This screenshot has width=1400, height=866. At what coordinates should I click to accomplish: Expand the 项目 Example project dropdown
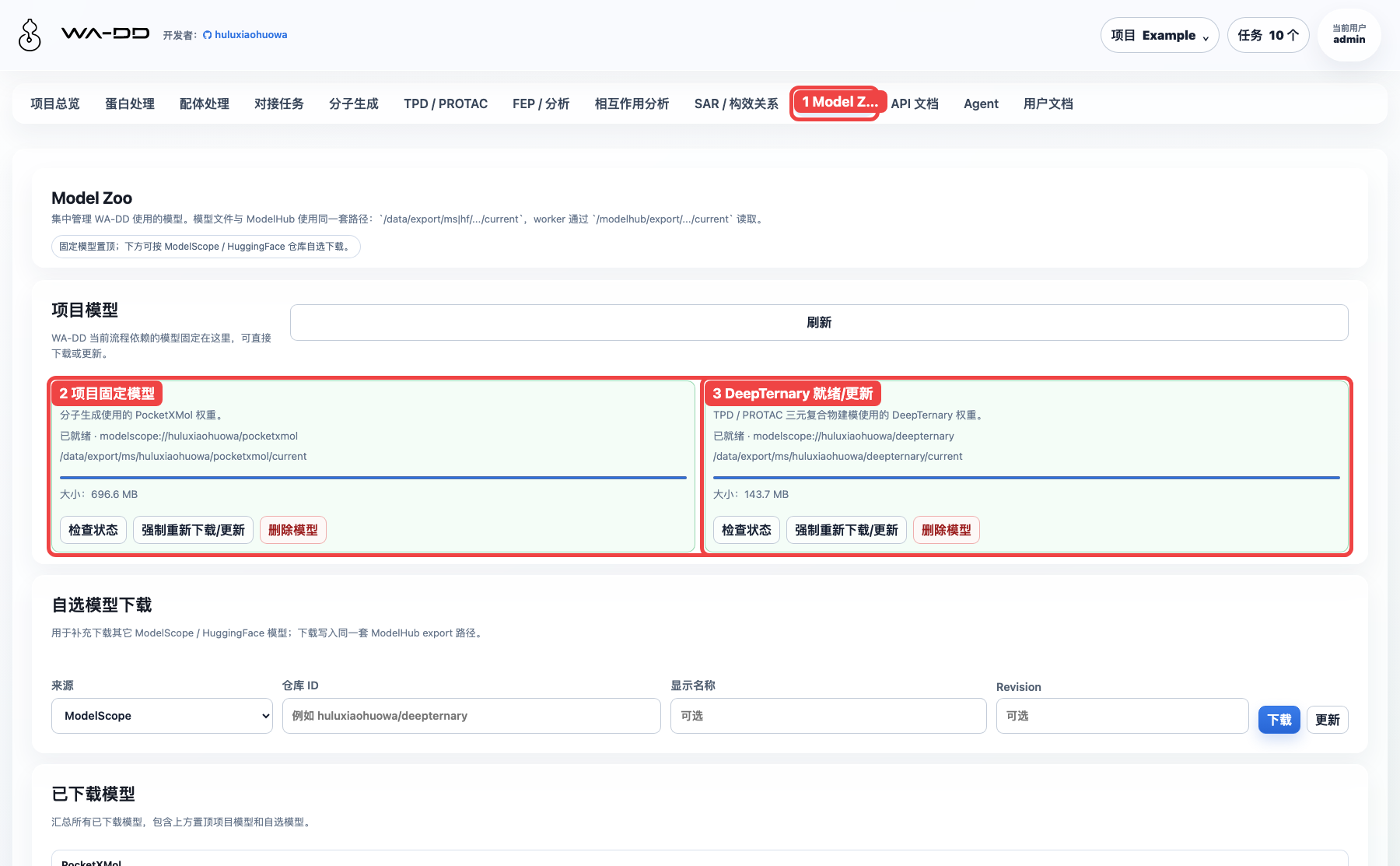tap(1160, 35)
